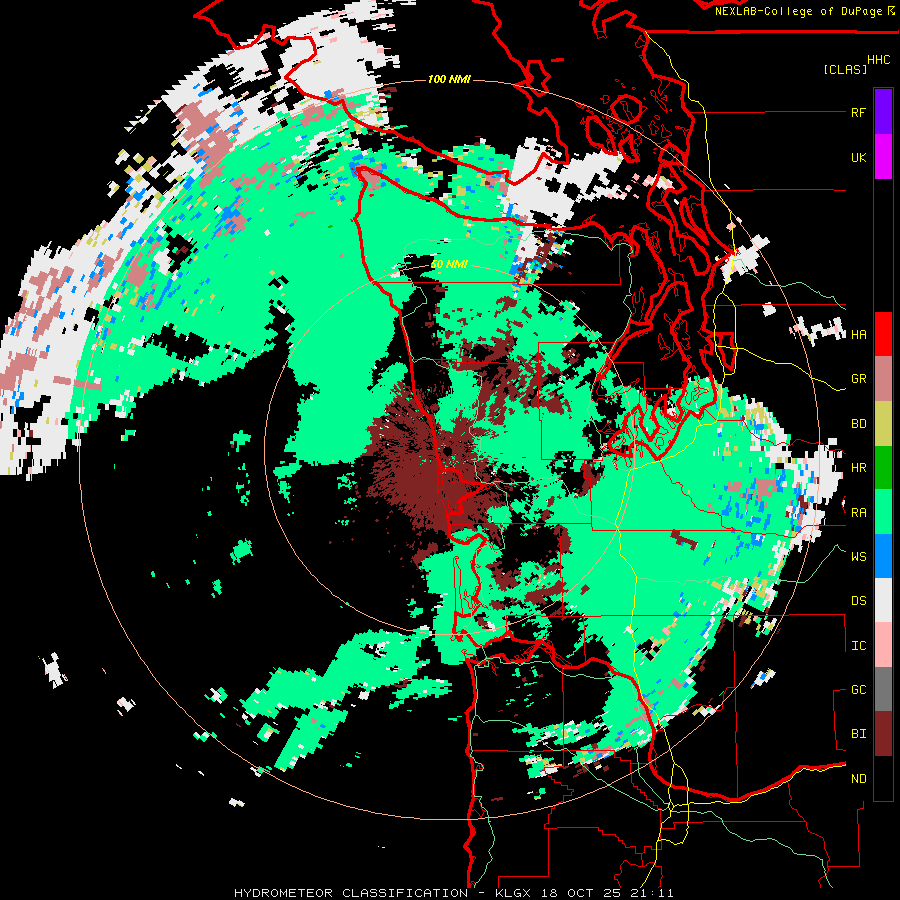The height and width of the screenshot is (900, 900).
Task: Click the RA bright green legend swatch
Action: (x=883, y=512)
